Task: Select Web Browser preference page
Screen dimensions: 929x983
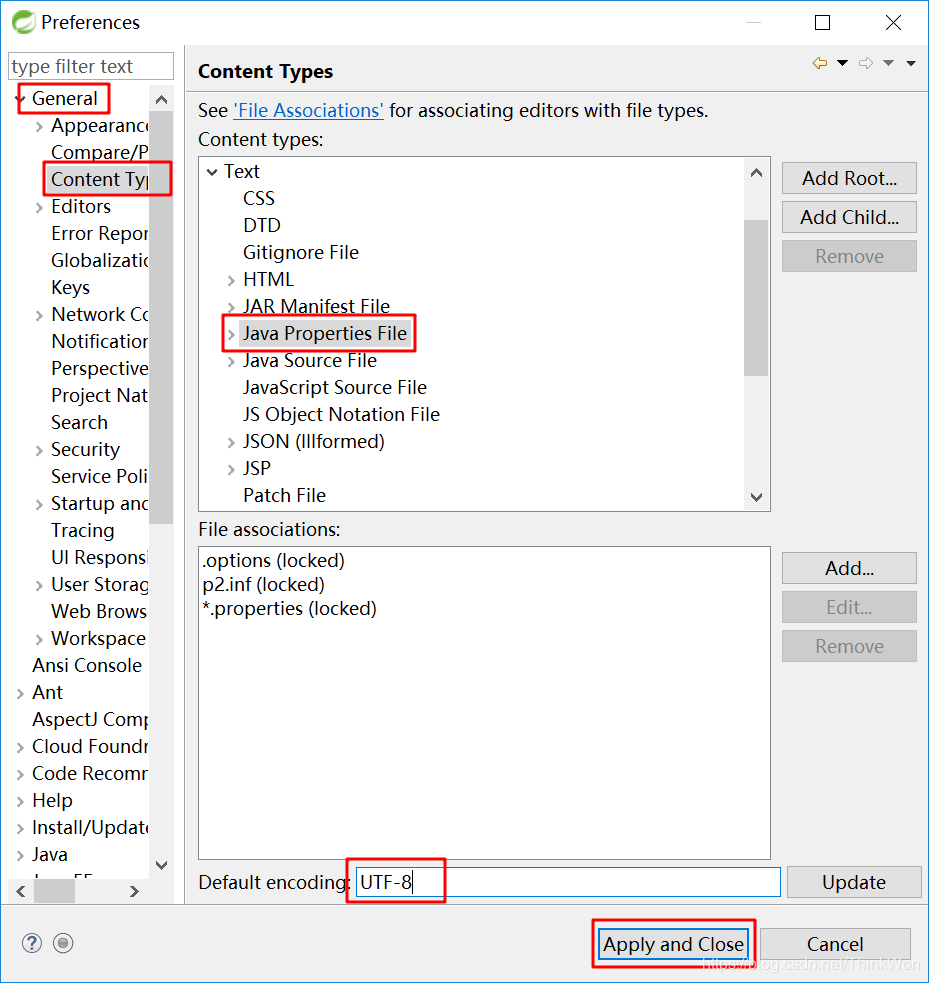Action: (x=100, y=611)
